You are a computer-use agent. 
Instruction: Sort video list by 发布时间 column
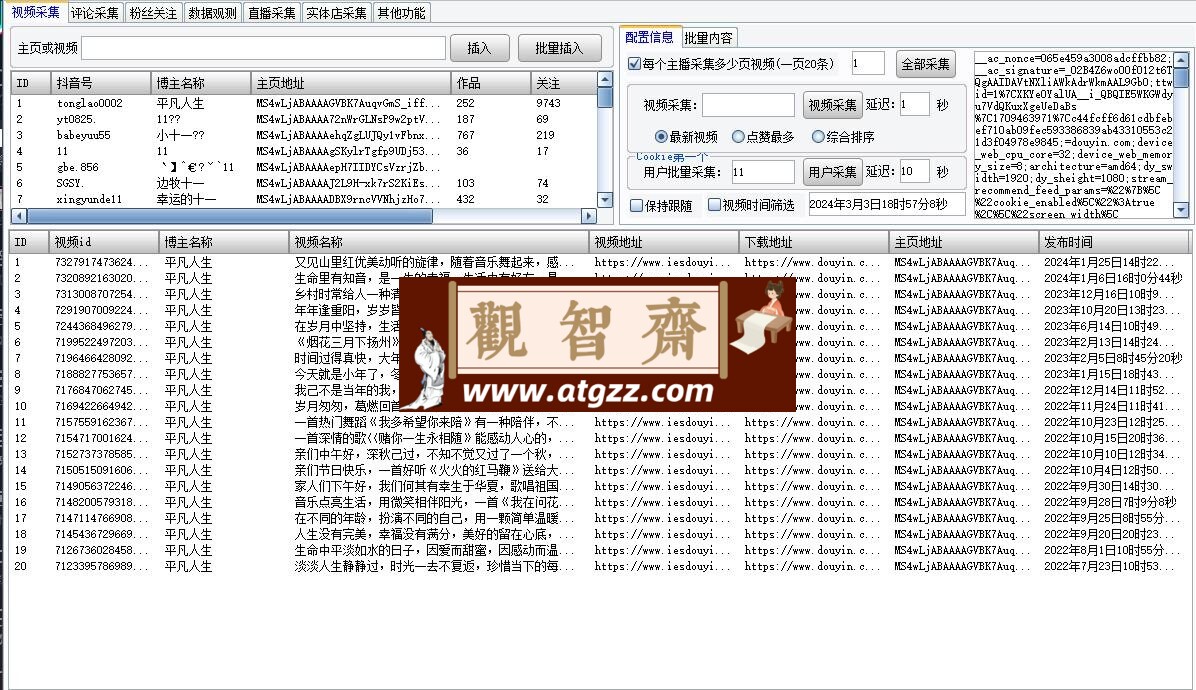[x=1114, y=242]
